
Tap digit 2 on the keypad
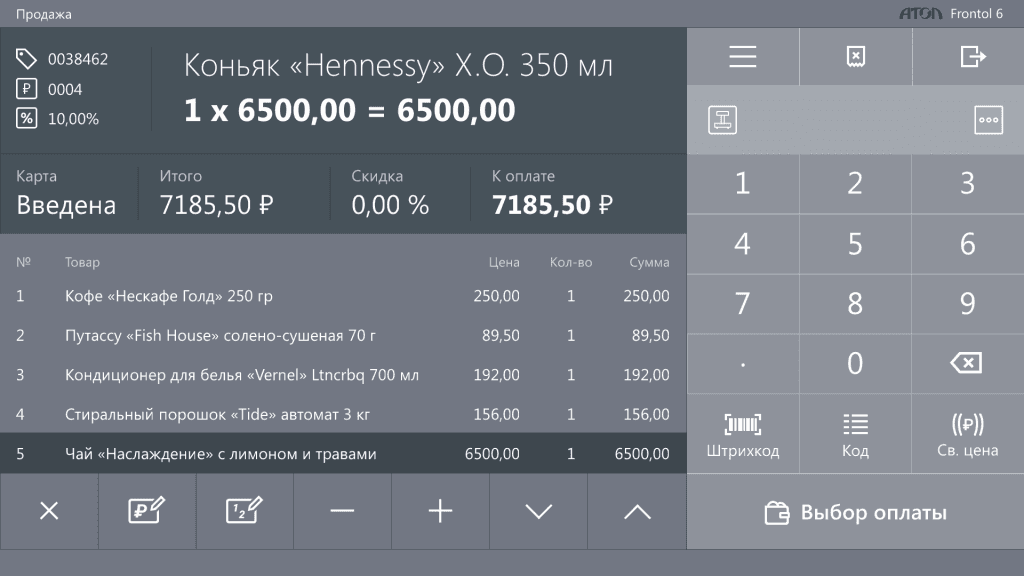(x=856, y=184)
